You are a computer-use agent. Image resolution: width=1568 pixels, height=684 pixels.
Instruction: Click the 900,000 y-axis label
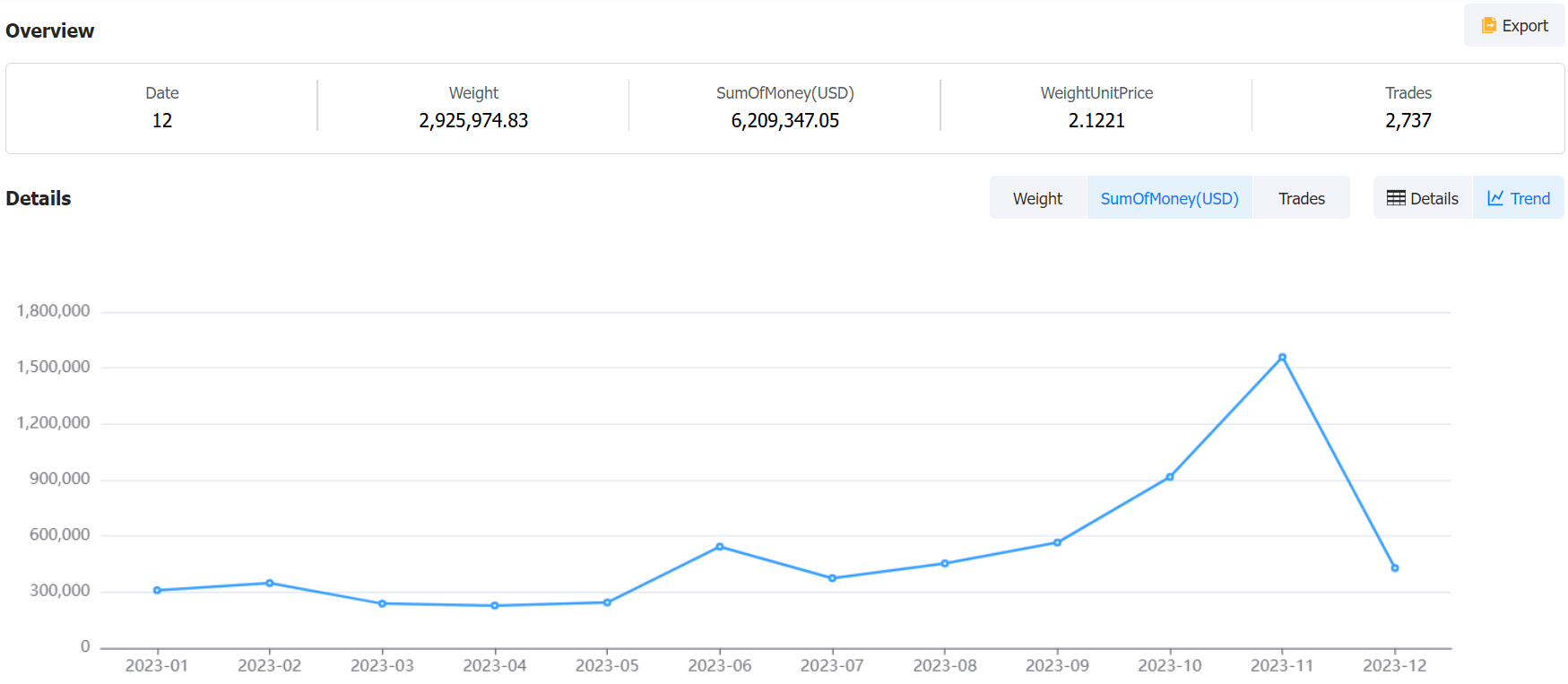(60, 479)
